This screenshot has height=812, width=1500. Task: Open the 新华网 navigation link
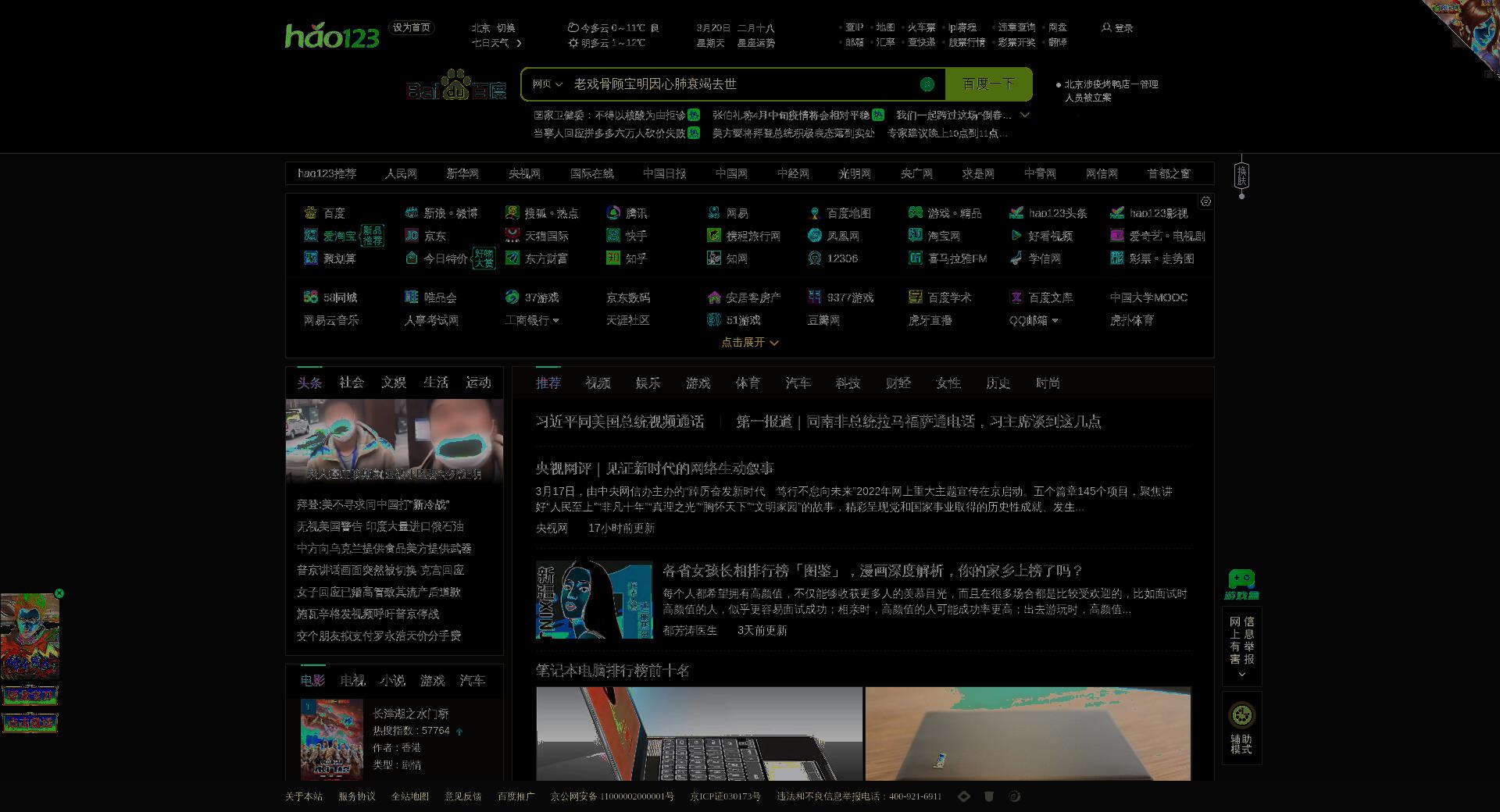(462, 173)
